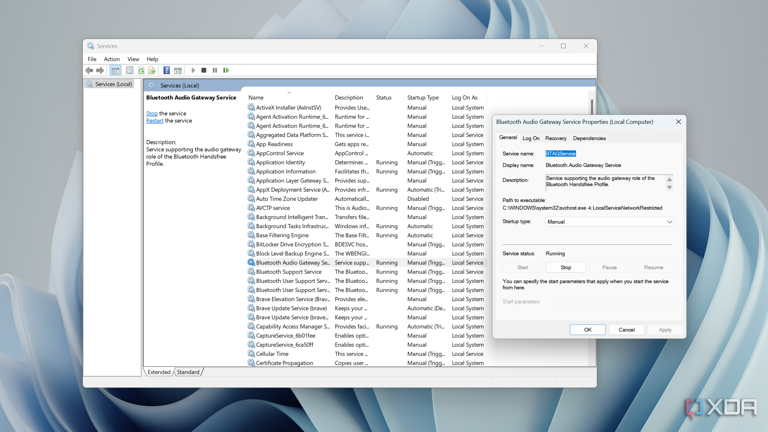Screen dimensions: 768x432
Task: Click the OK button
Action: pyautogui.click(x=588, y=330)
